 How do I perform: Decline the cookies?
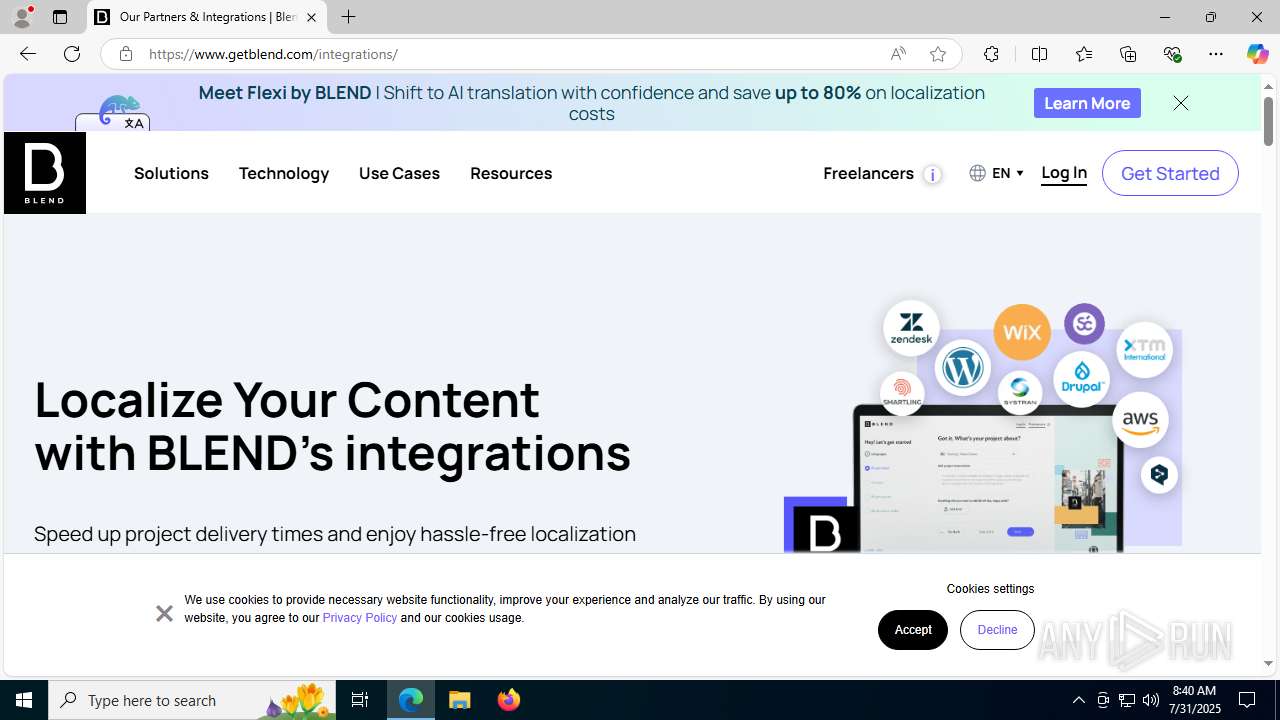[997, 630]
